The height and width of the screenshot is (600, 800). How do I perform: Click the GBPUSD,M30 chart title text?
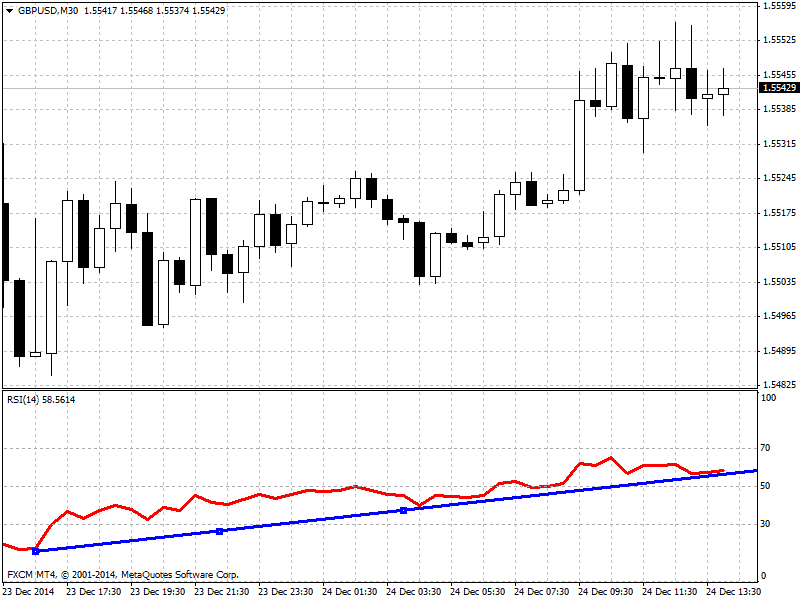click(48, 11)
